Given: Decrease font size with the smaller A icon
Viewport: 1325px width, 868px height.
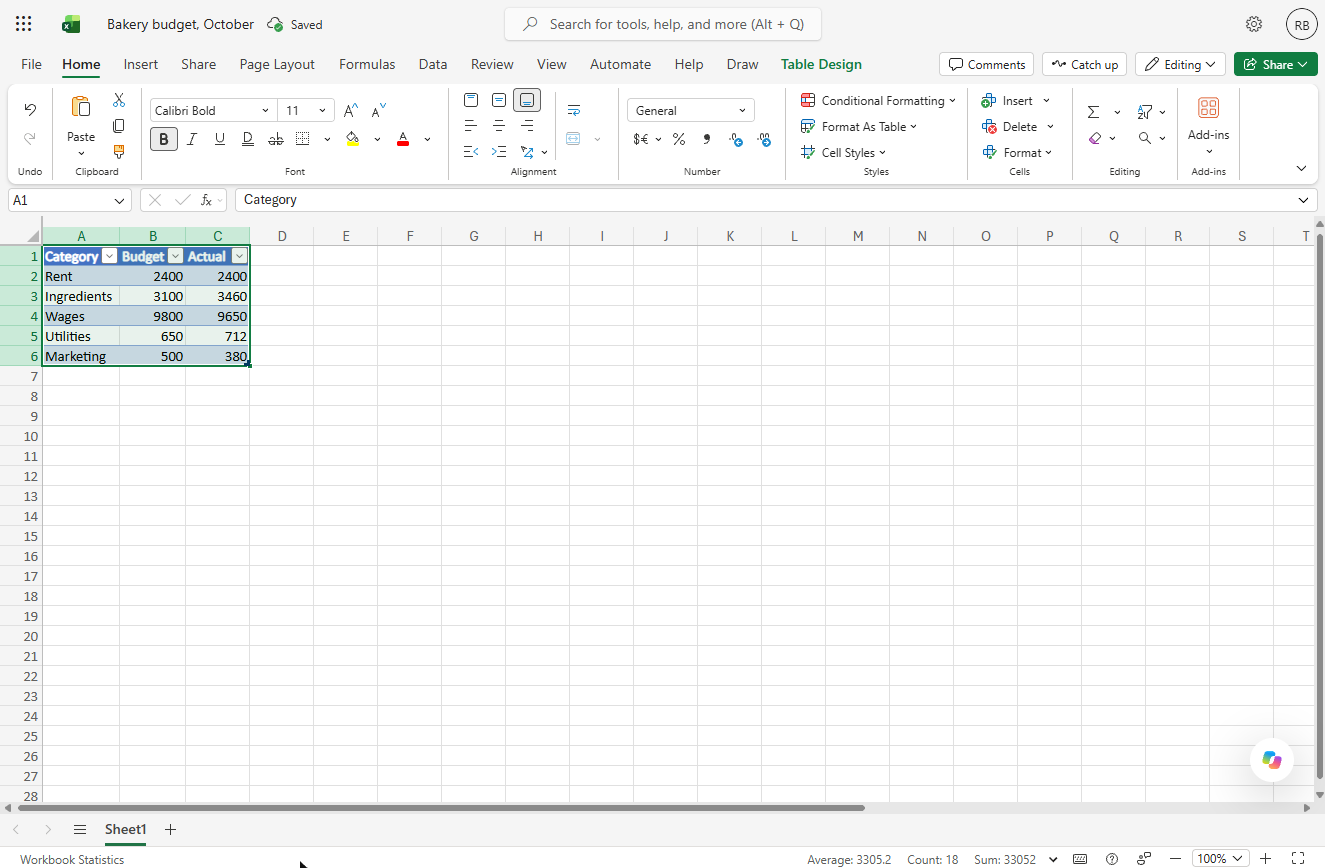Looking at the screenshot, I should pyautogui.click(x=379, y=111).
